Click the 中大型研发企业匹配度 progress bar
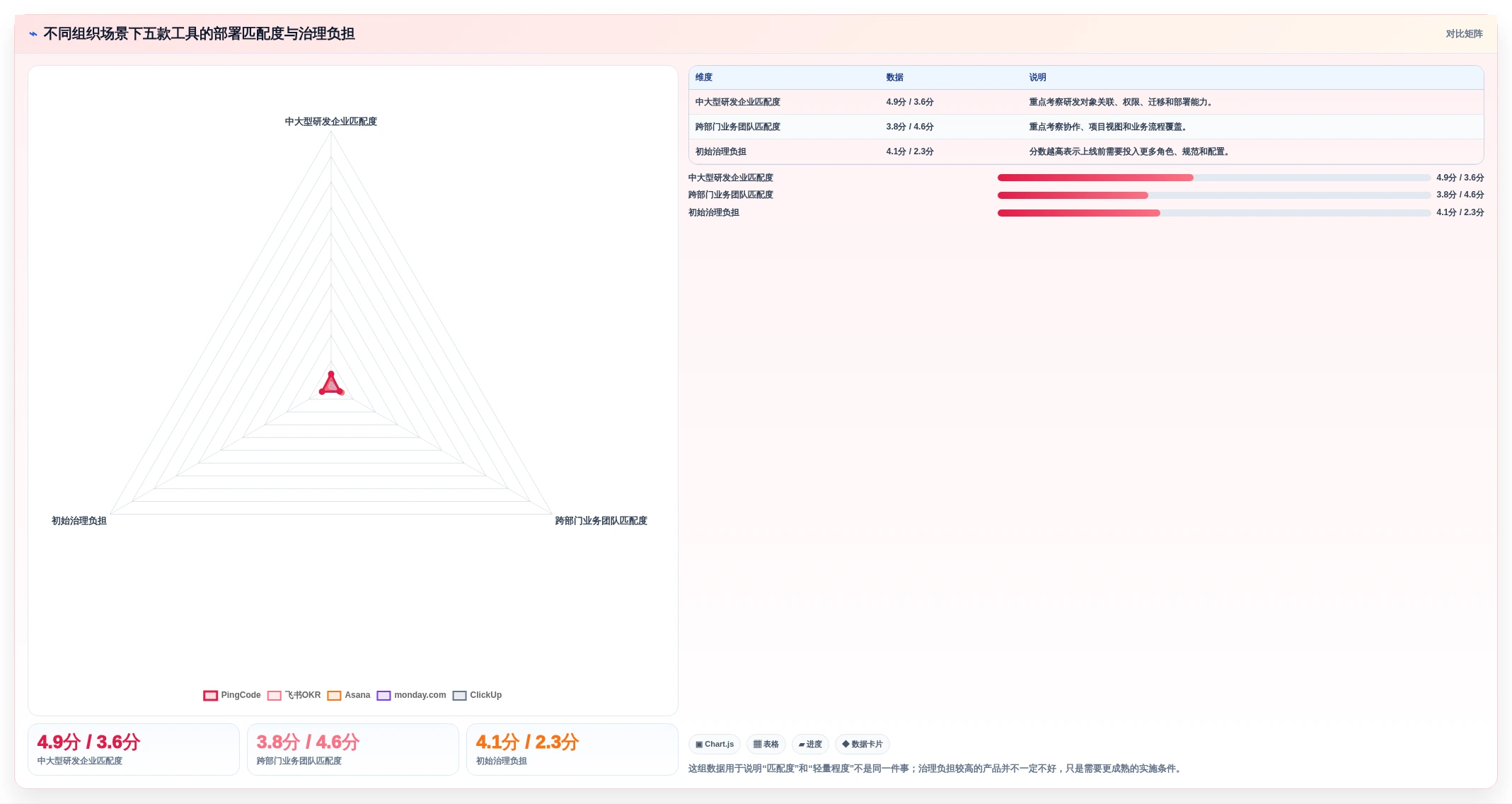 tap(1213, 178)
